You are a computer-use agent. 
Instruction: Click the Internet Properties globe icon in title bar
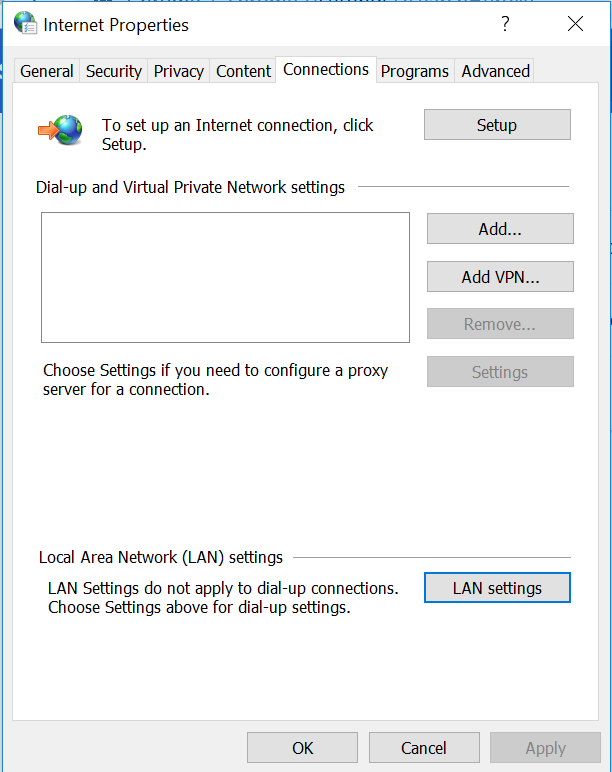click(x=25, y=24)
